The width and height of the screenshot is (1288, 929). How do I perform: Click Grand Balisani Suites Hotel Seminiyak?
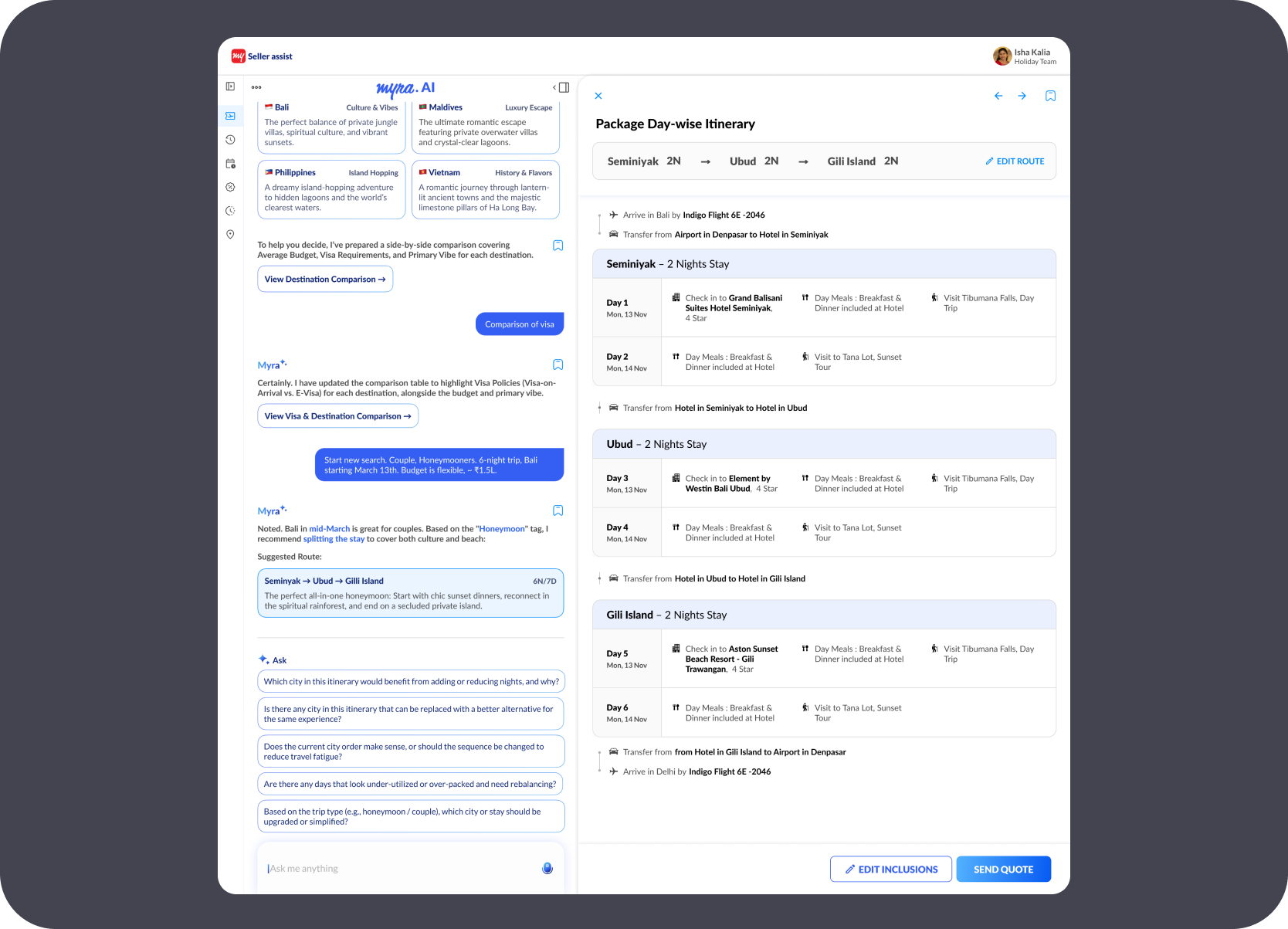pyautogui.click(x=734, y=303)
